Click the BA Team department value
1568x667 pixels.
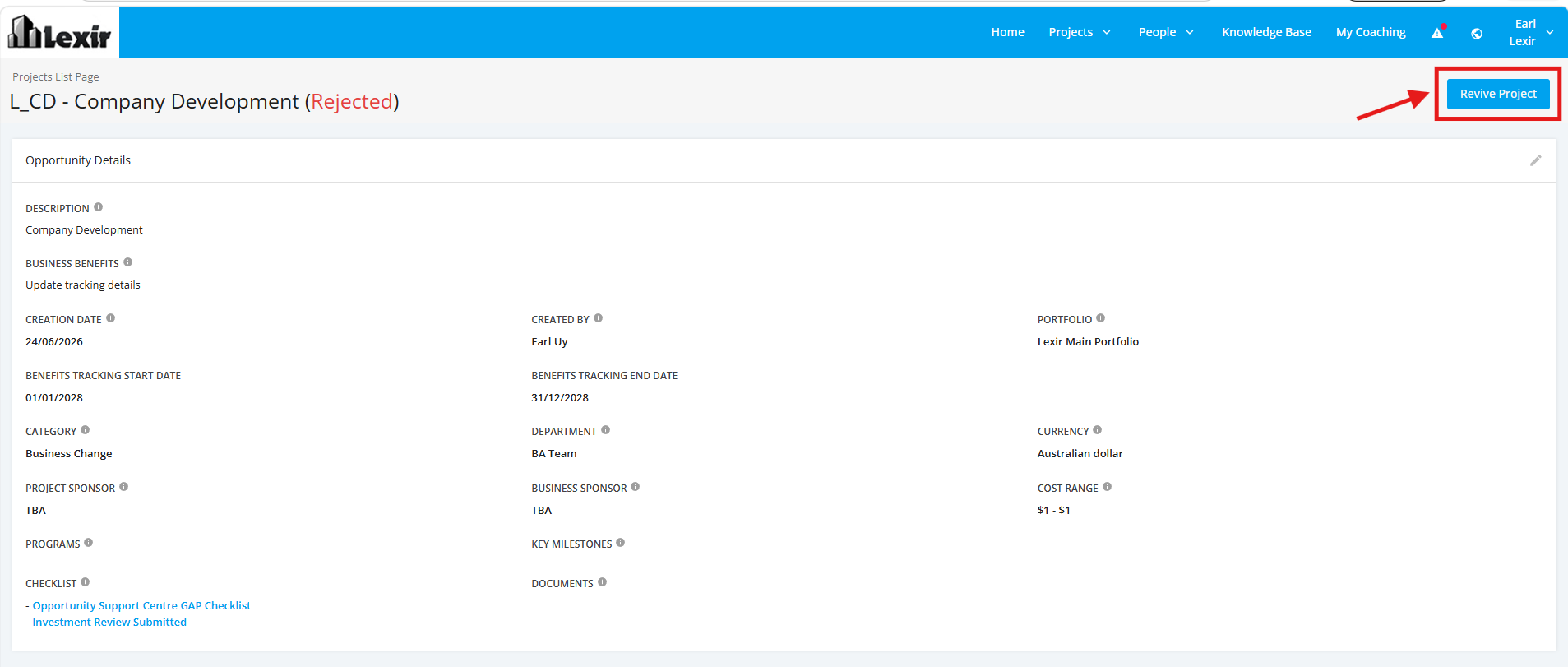pos(554,453)
